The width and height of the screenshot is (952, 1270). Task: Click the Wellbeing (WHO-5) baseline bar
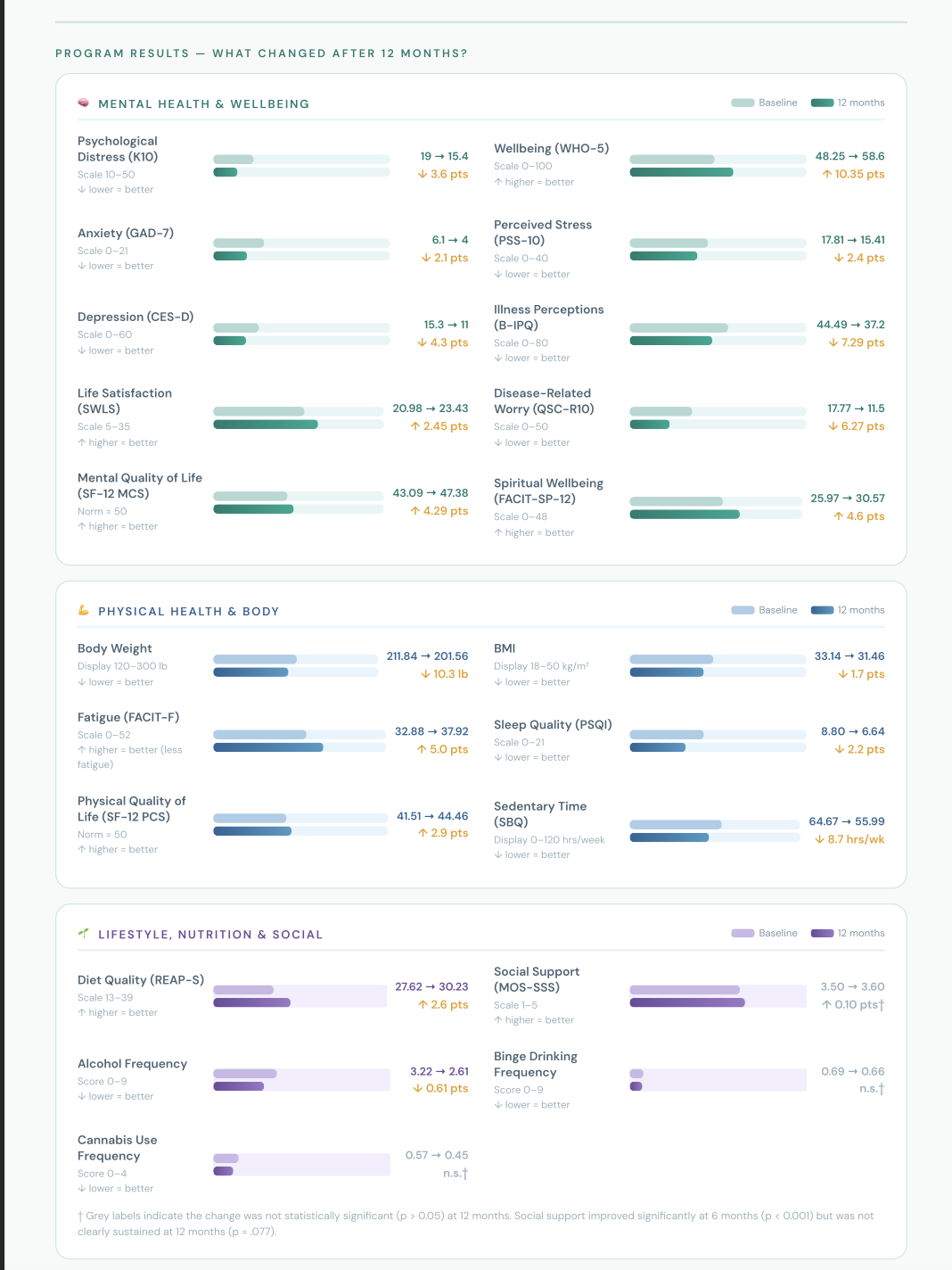672,160
